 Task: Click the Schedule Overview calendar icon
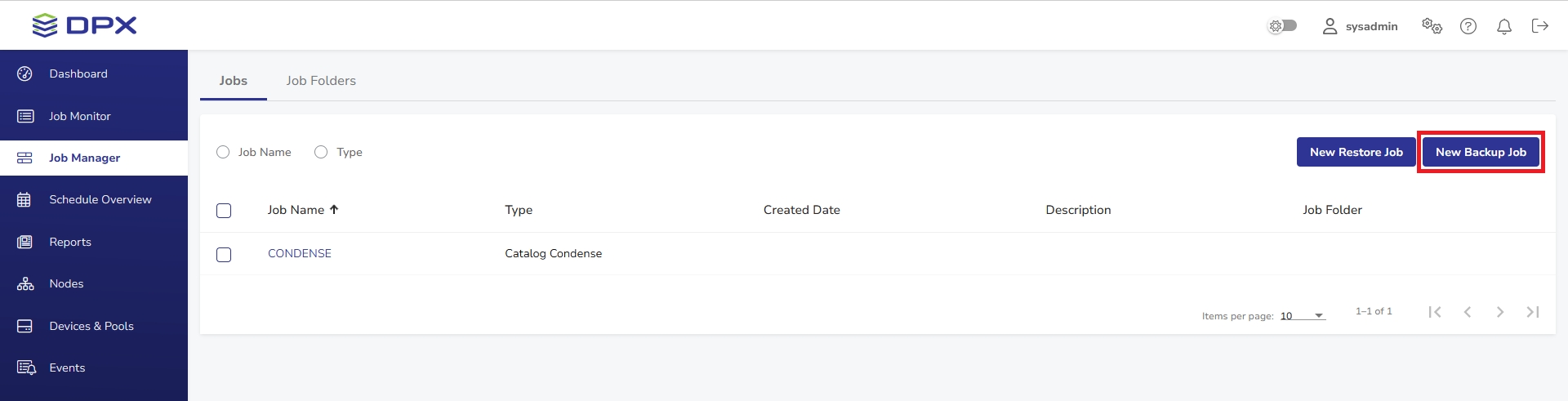(24, 200)
